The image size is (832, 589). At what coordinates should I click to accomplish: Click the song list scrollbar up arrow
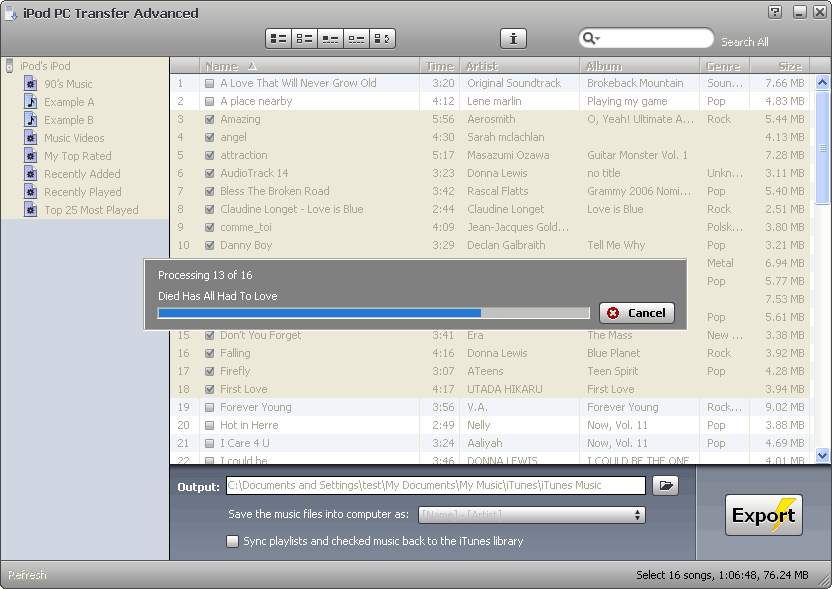822,83
